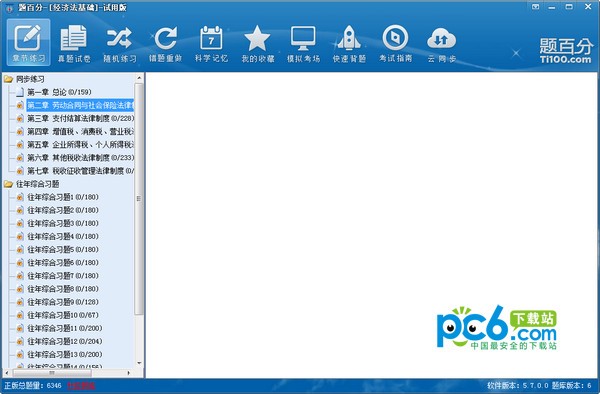Open 科学记忆 calendar icon

tap(211, 43)
